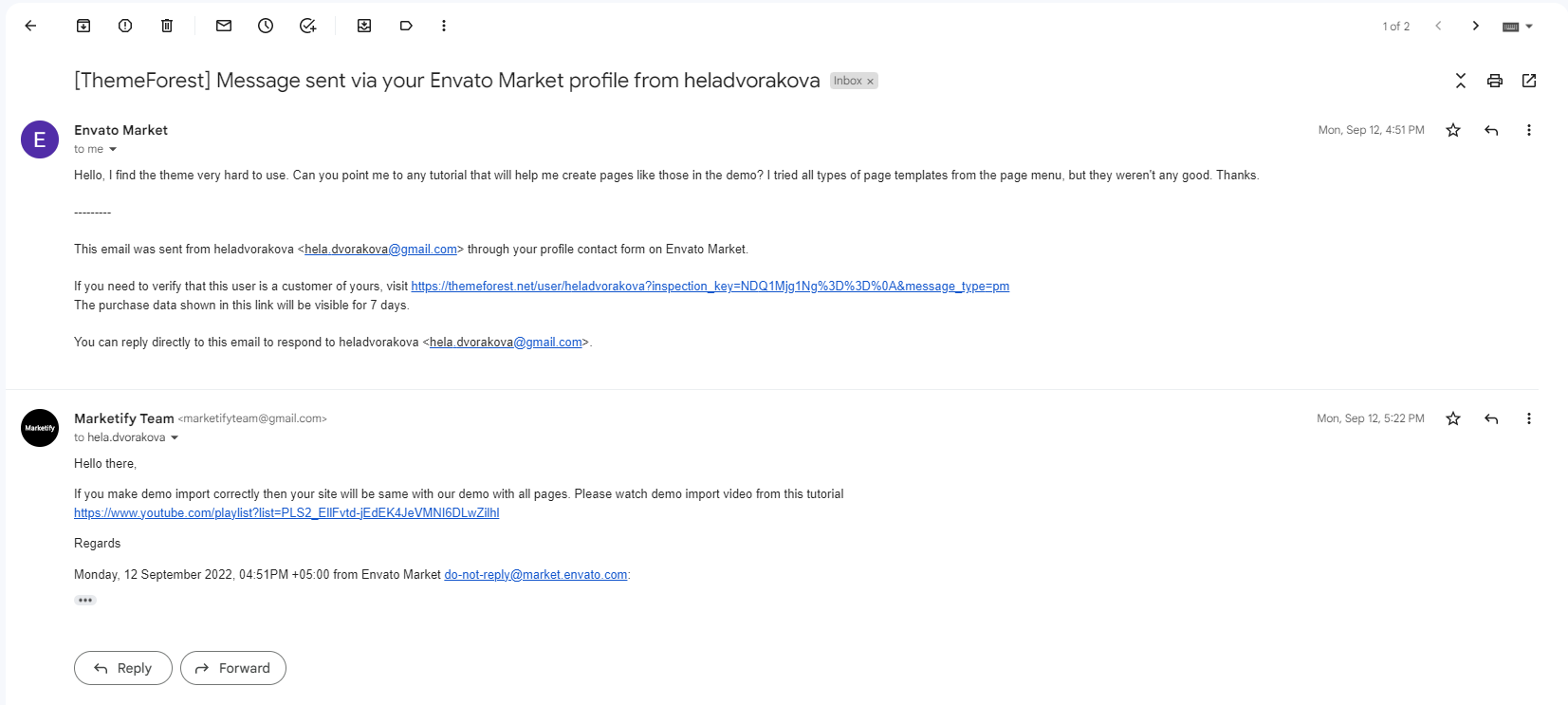This screenshot has height=705, width=1568.
Task: Expand details next to hela.dvorakova recipient
Action: [175, 438]
